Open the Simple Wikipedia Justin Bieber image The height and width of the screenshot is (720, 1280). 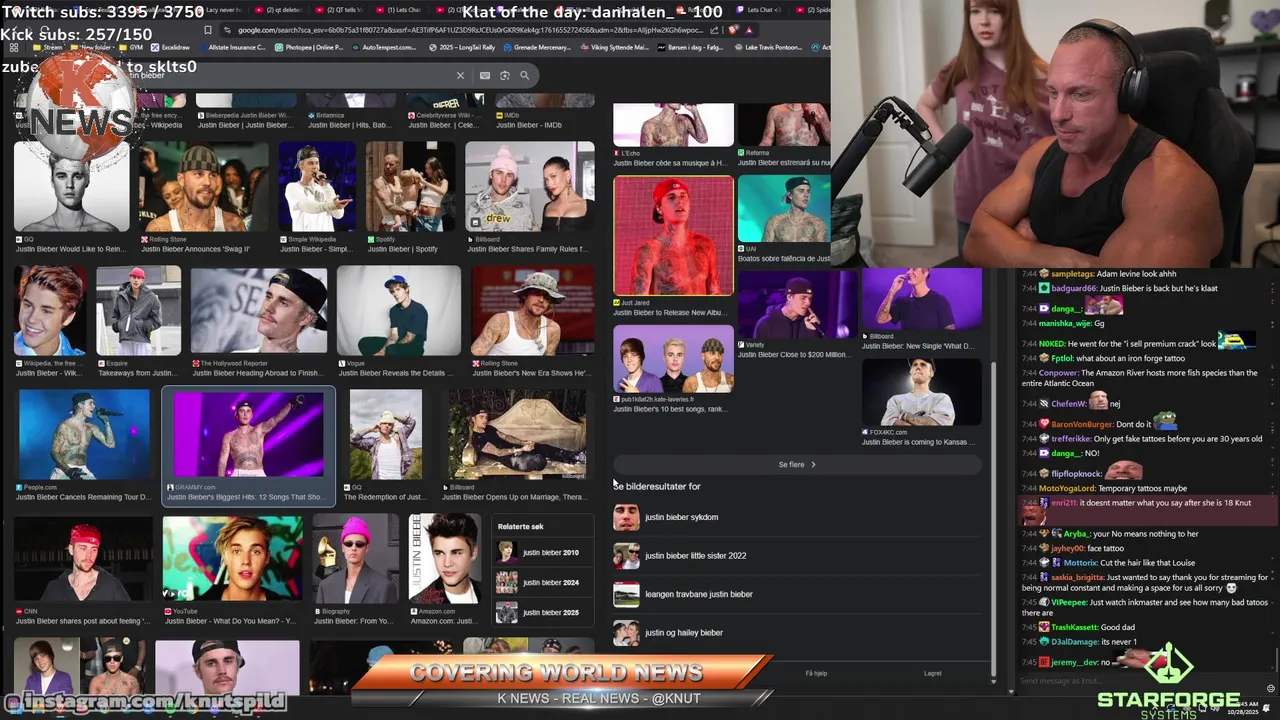coord(317,187)
